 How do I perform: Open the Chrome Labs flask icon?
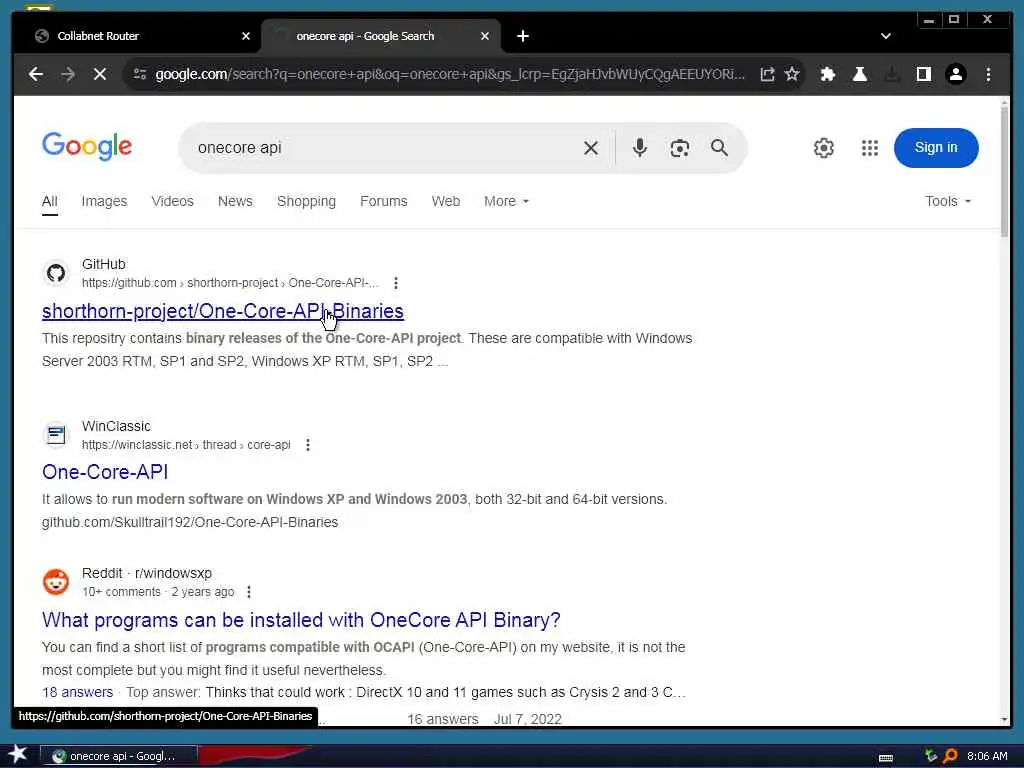859,74
